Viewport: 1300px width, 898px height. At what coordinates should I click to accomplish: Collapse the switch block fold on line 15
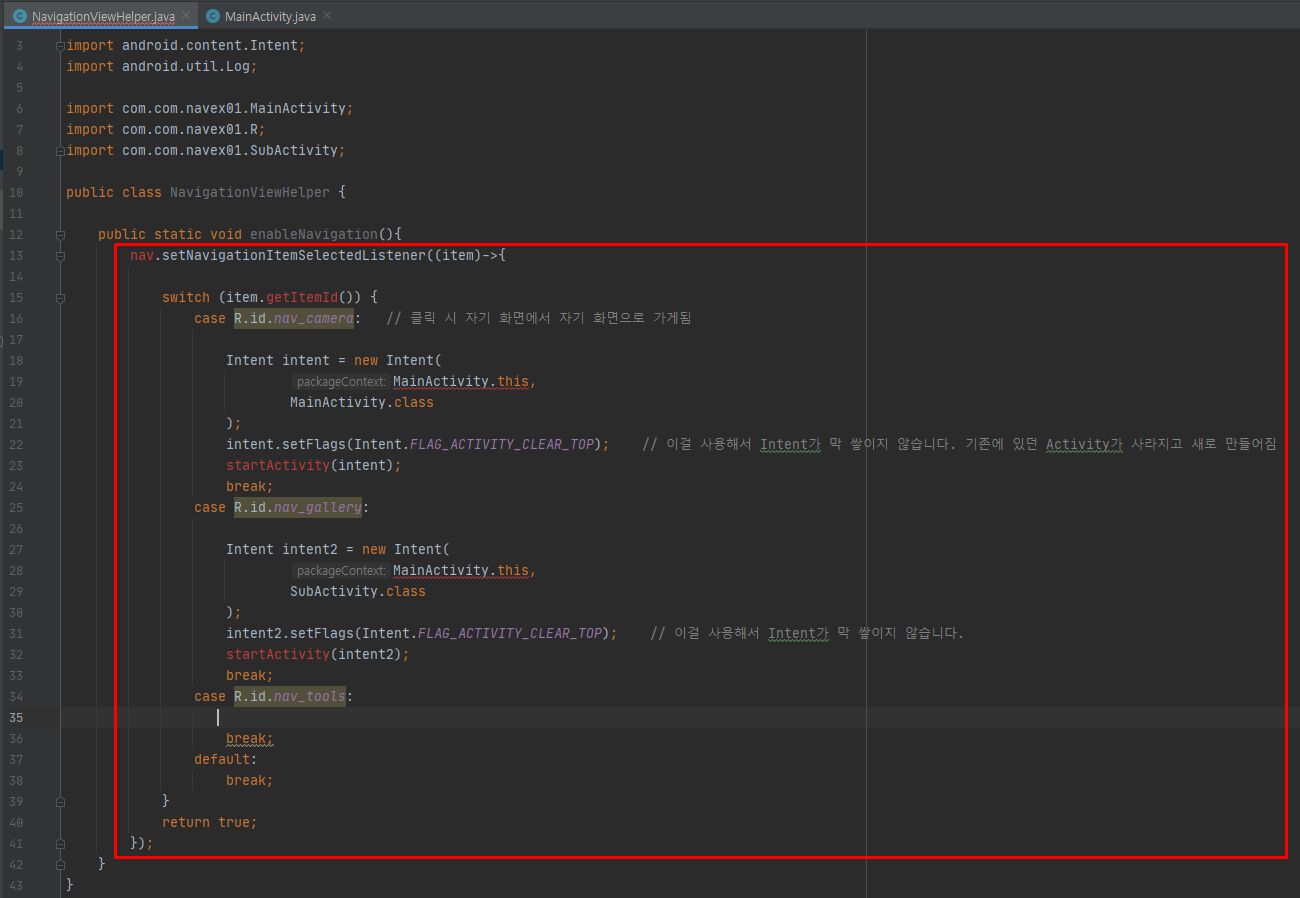click(61, 298)
